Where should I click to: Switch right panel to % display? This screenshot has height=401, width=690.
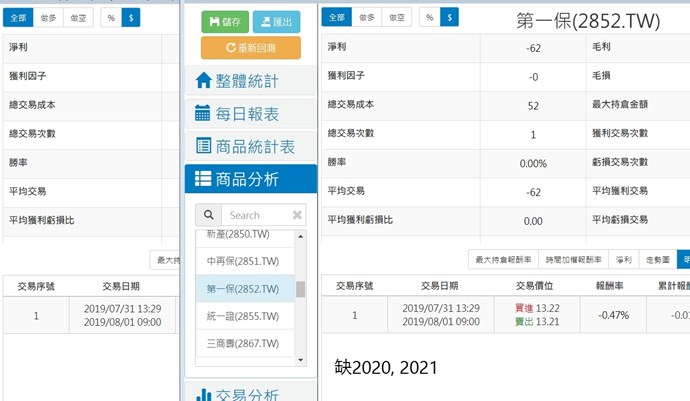430,18
